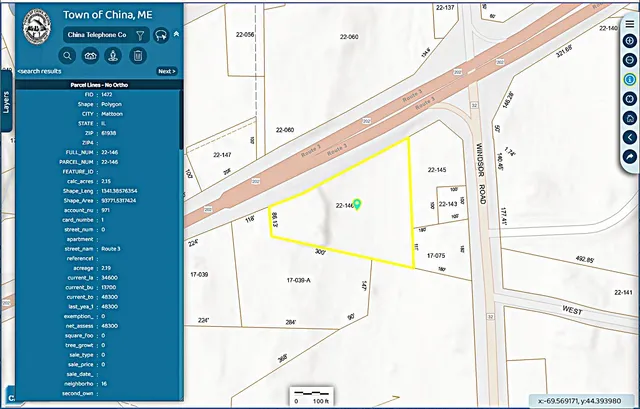640x409 pixels.
Task: Click the home view icon
Action: (630, 118)
